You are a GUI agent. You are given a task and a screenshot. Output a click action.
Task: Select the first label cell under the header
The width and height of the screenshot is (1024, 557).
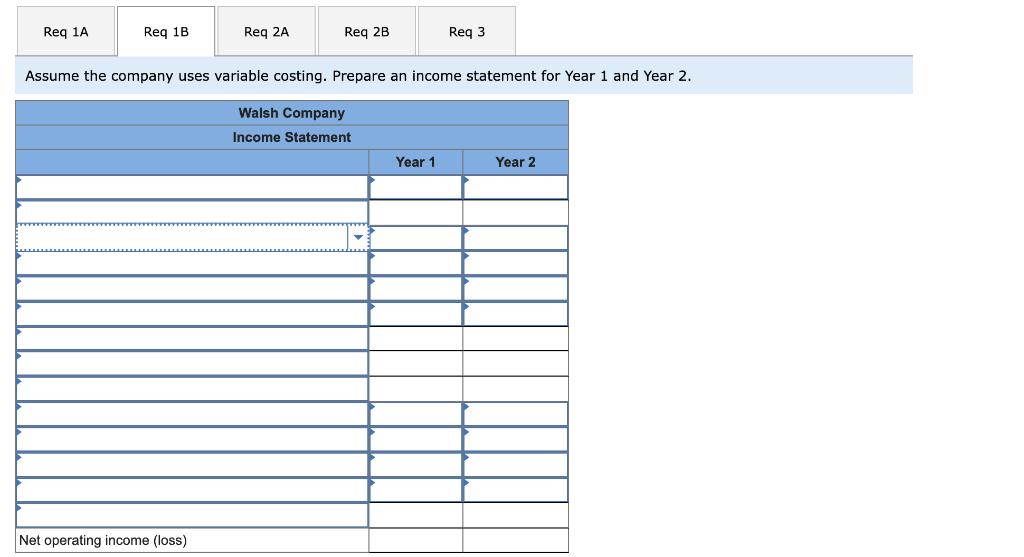(x=192, y=187)
